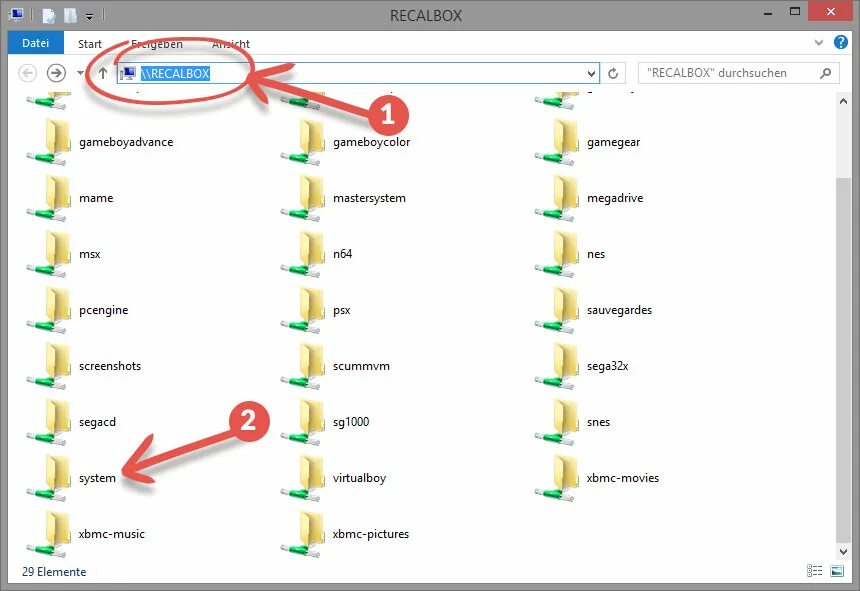Viewport: 860px width, 591px height.
Task: Choose the sauvegardes folder icon
Action: tap(557, 310)
